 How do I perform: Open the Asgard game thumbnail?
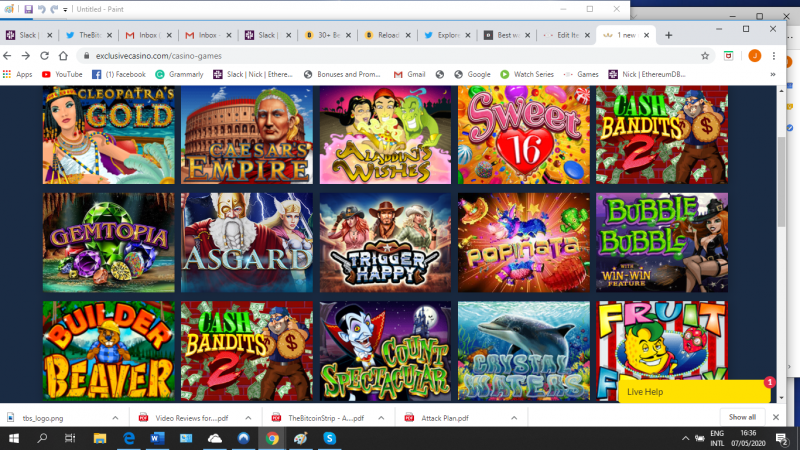[247, 242]
